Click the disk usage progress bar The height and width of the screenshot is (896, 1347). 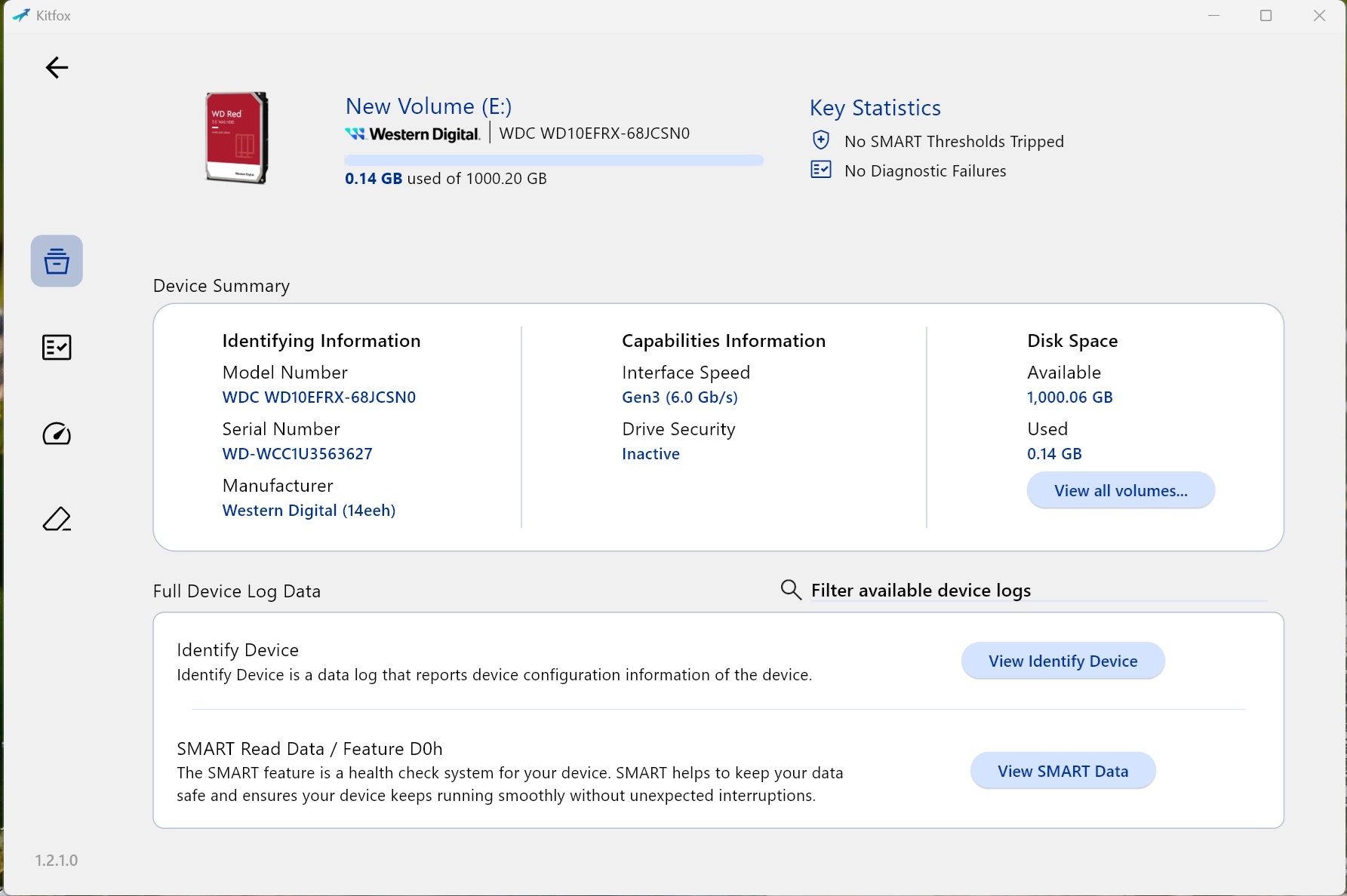coord(554,160)
